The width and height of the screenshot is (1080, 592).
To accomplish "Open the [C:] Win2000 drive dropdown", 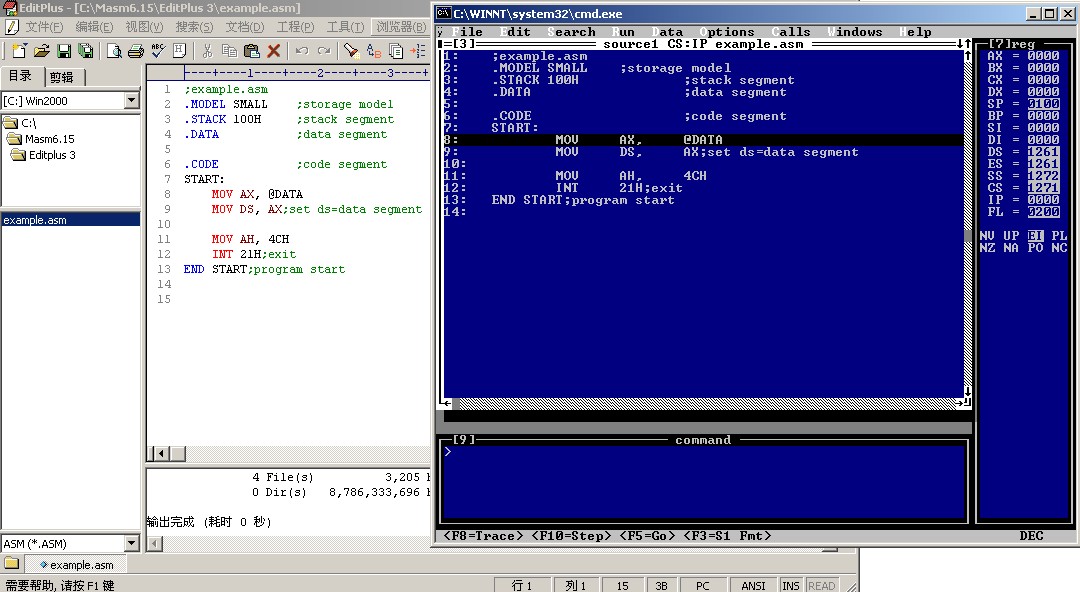I will pyautogui.click(x=132, y=101).
